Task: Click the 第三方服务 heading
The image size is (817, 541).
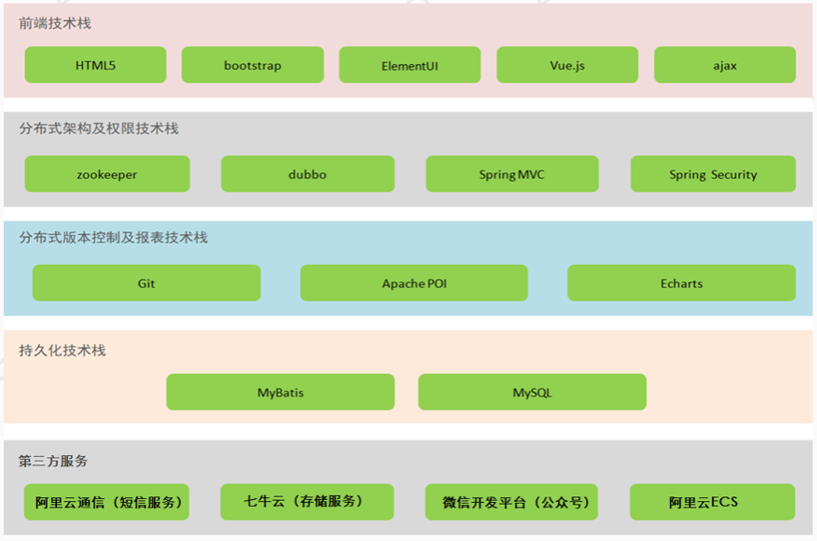Action: tap(53, 461)
